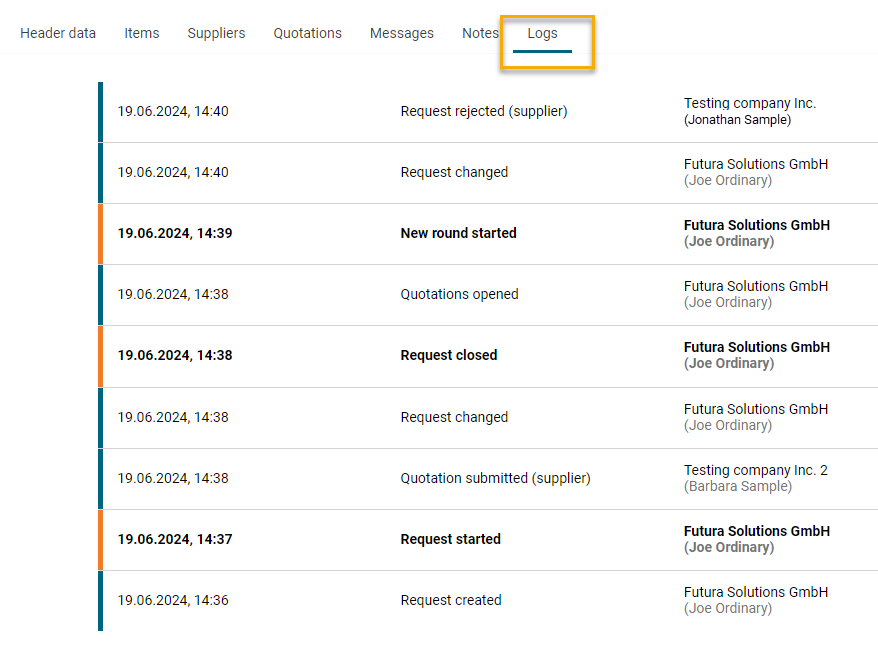Open the Header data tab
This screenshot has width=878, height=664.
click(58, 33)
